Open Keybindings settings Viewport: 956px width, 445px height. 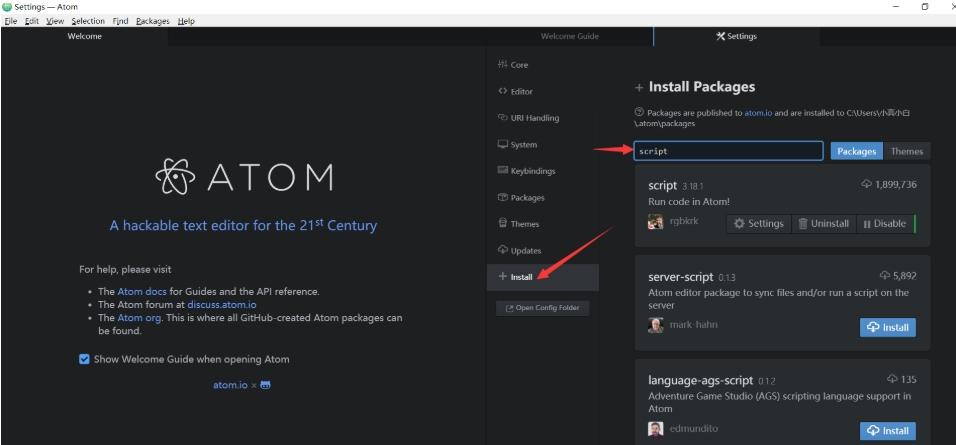[526, 171]
